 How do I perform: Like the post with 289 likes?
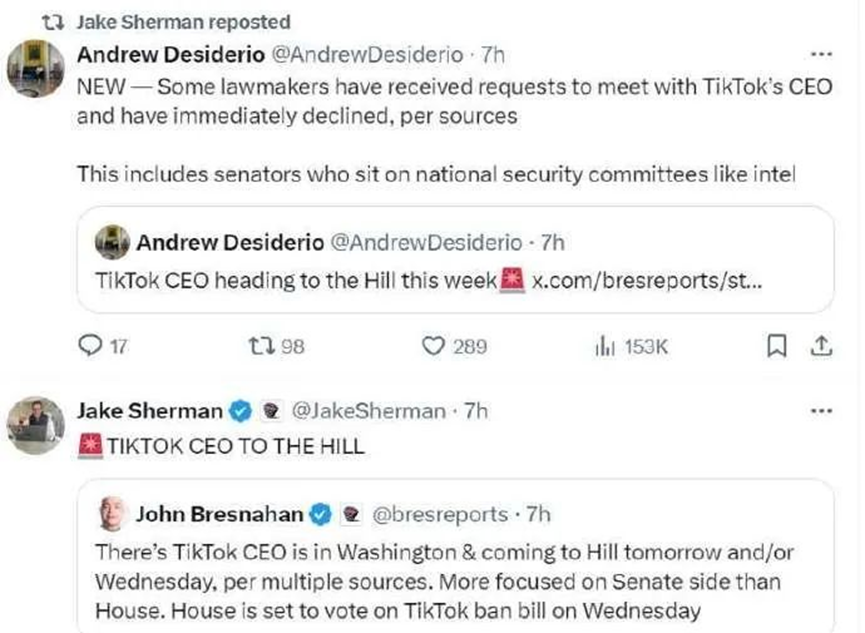[433, 346]
